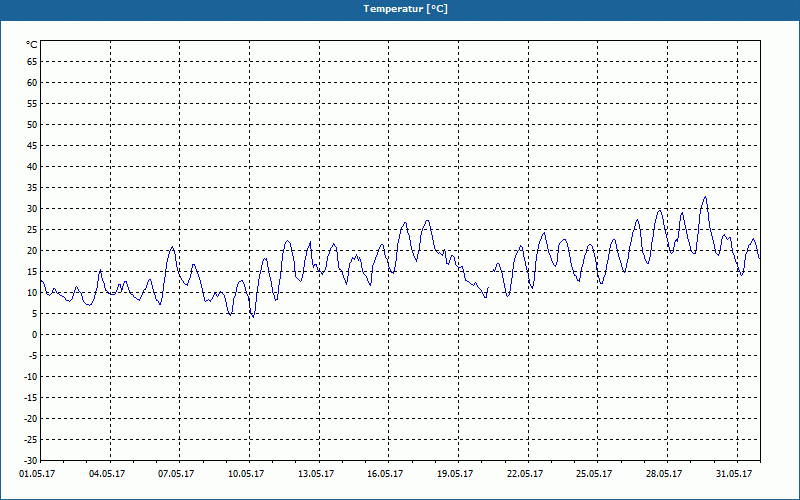Click the 15 value on the y-axis
The image size is (800, 500).
[32, 272]
